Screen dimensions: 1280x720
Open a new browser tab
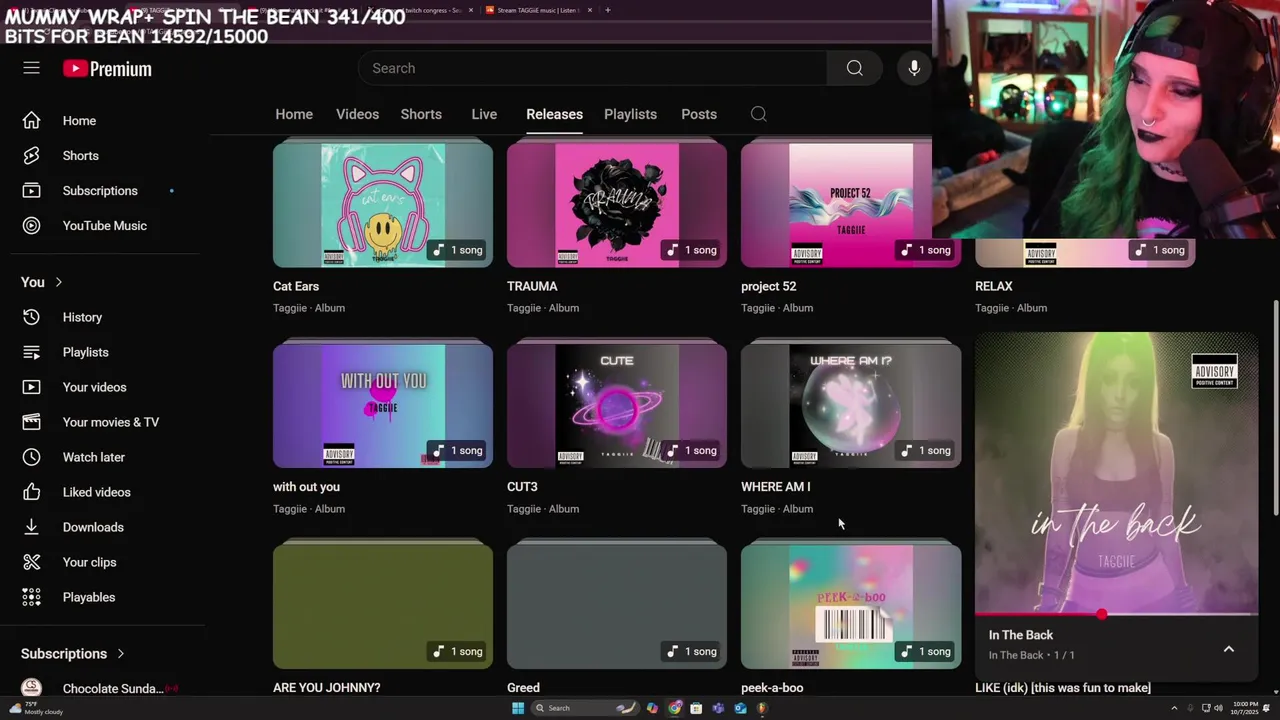pos(607,10)
